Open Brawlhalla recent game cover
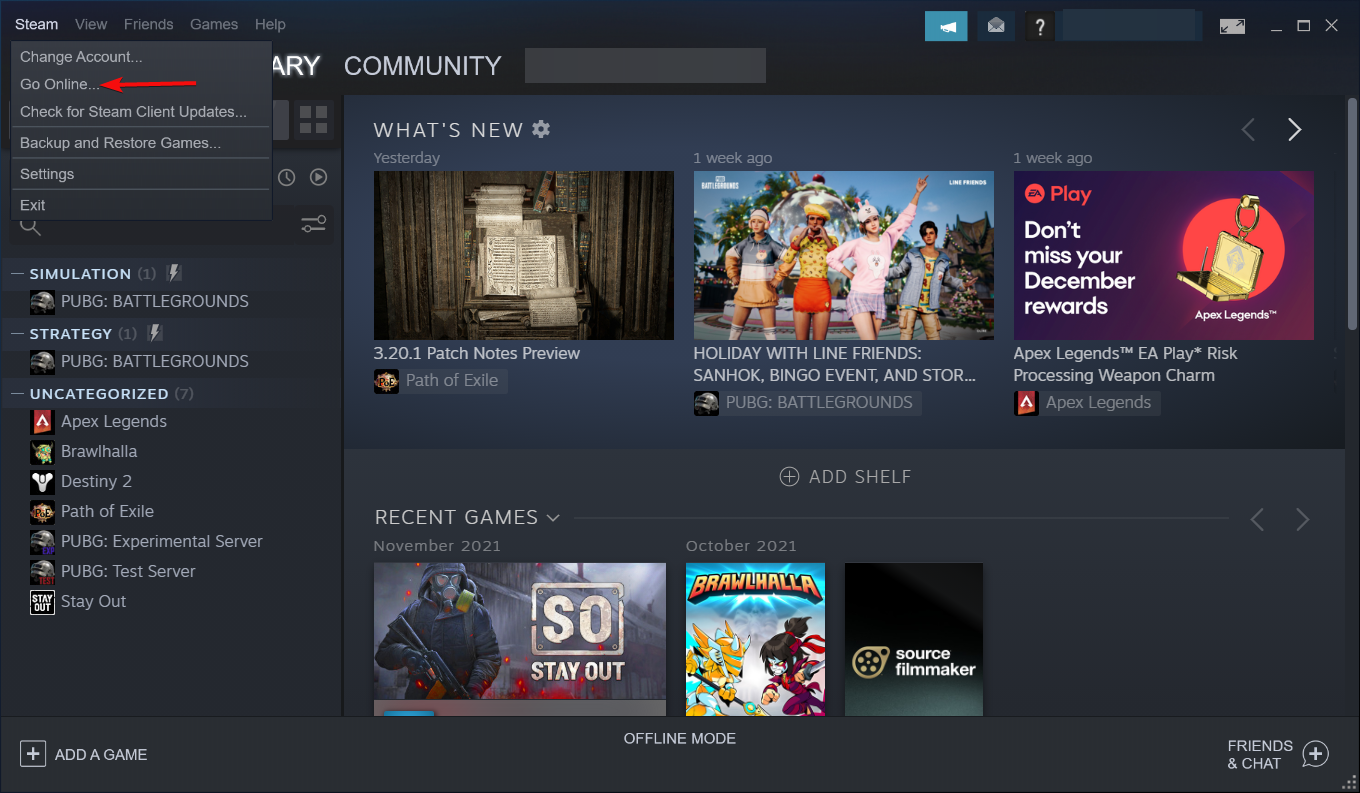Image resolution: width=1360 pixels, height=793 pixels. click(756, 639)
